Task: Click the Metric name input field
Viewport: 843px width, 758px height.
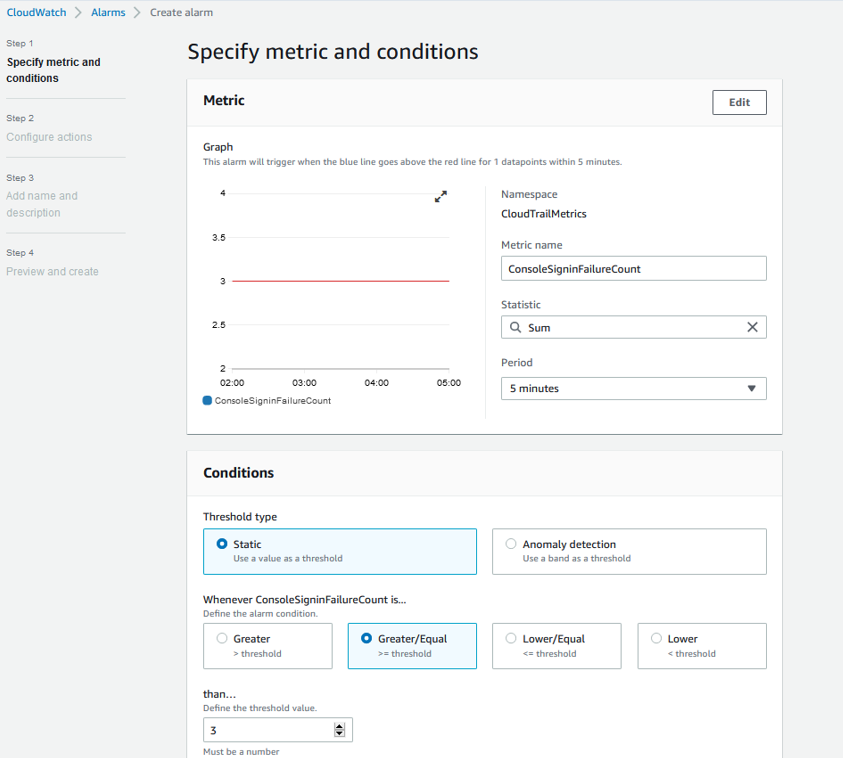Action: click(633, 268)
